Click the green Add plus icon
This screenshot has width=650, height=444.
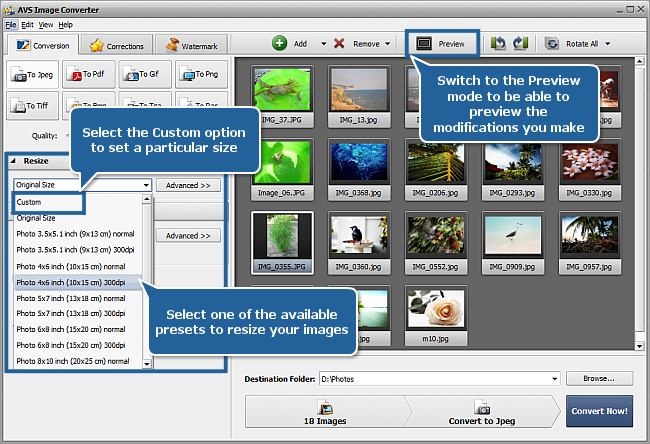(279, 43)
